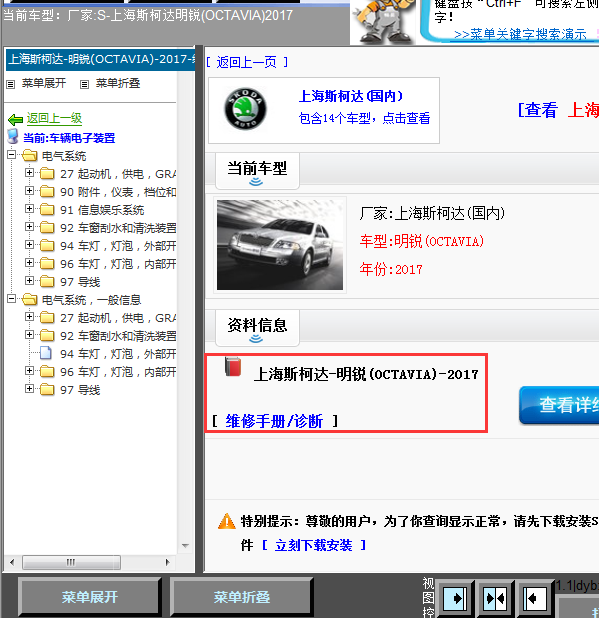Viewport: 599px width, 618px height.
Task: Click the folder icon for 电气系统
Action: 30,155
